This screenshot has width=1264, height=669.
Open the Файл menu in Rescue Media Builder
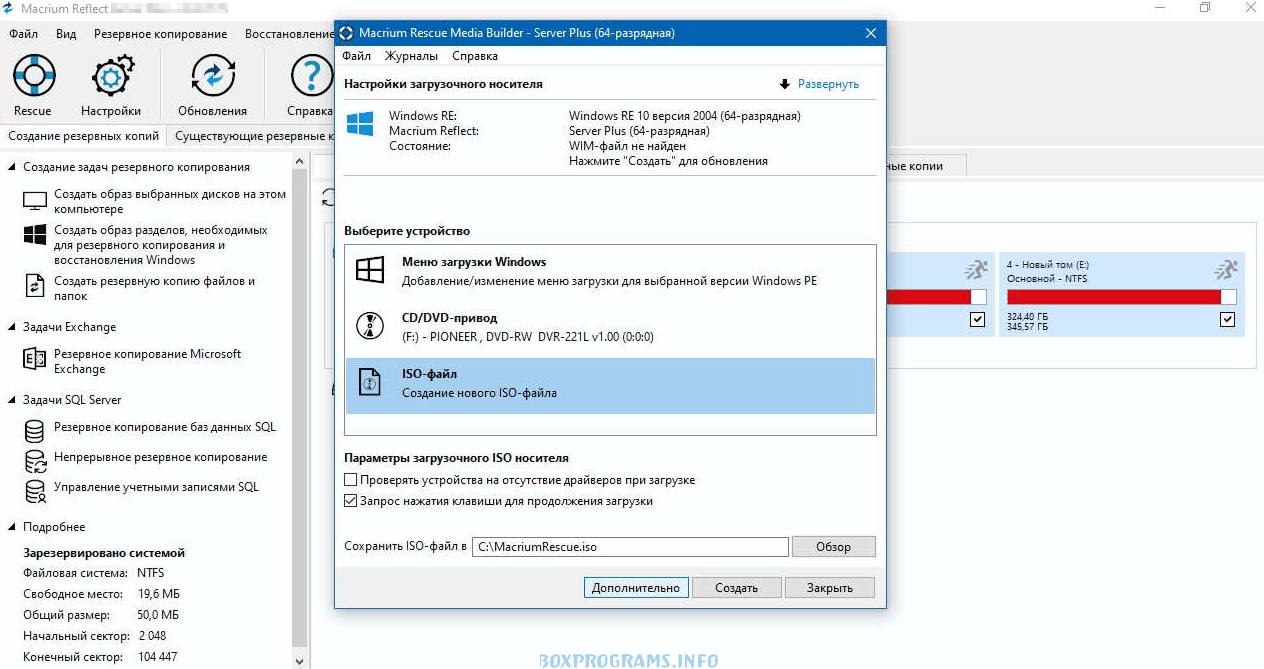(356, 56)
